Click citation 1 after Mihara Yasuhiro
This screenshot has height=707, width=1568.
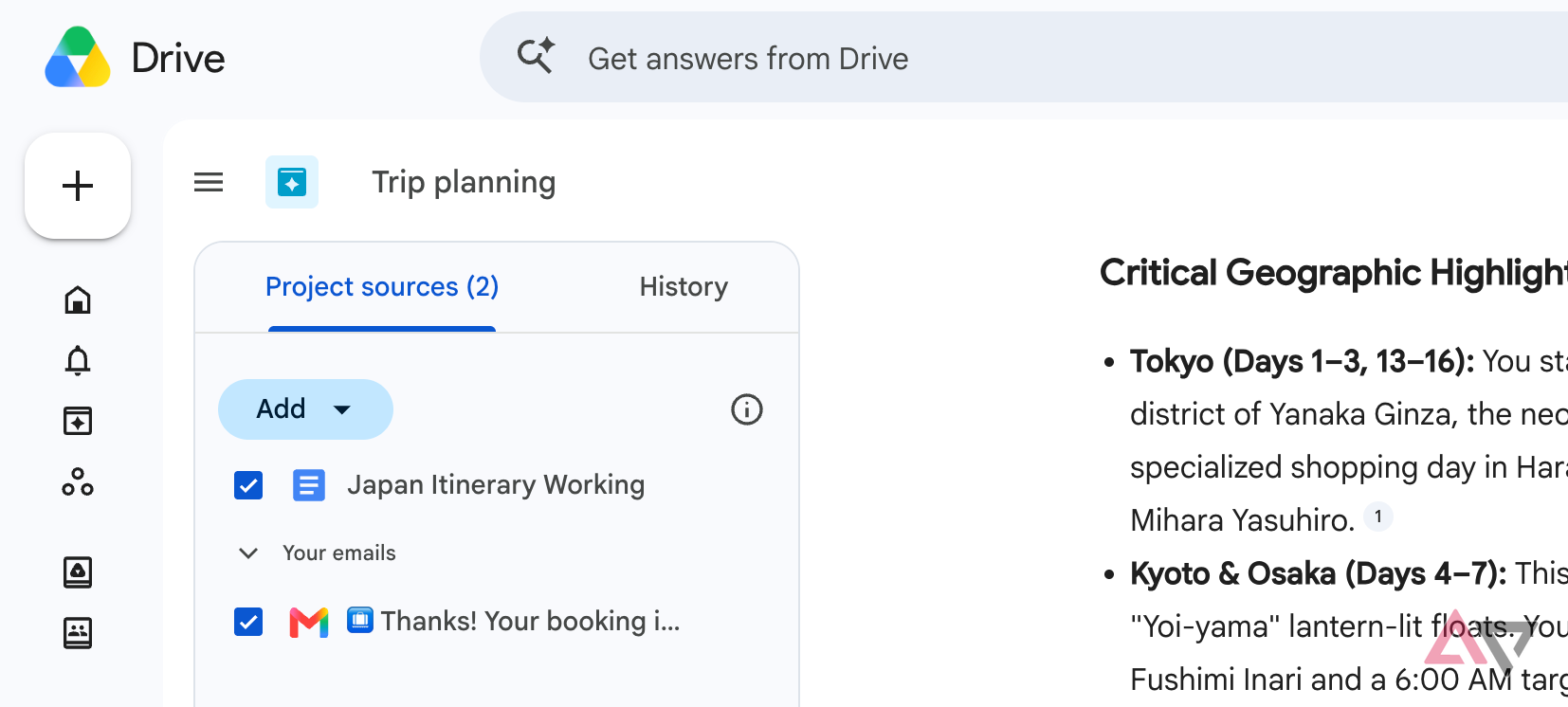pos(1378,517)
